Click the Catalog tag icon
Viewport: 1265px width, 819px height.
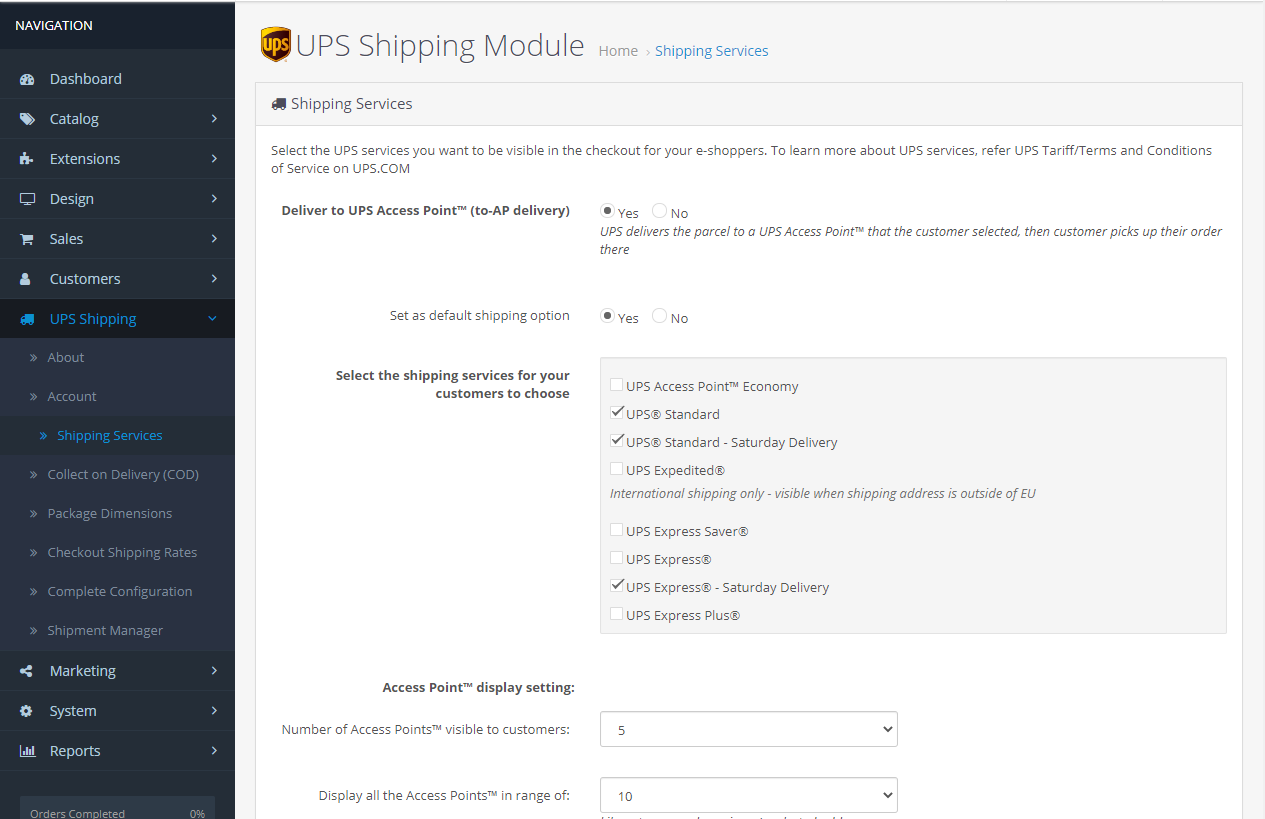(27, 119)
